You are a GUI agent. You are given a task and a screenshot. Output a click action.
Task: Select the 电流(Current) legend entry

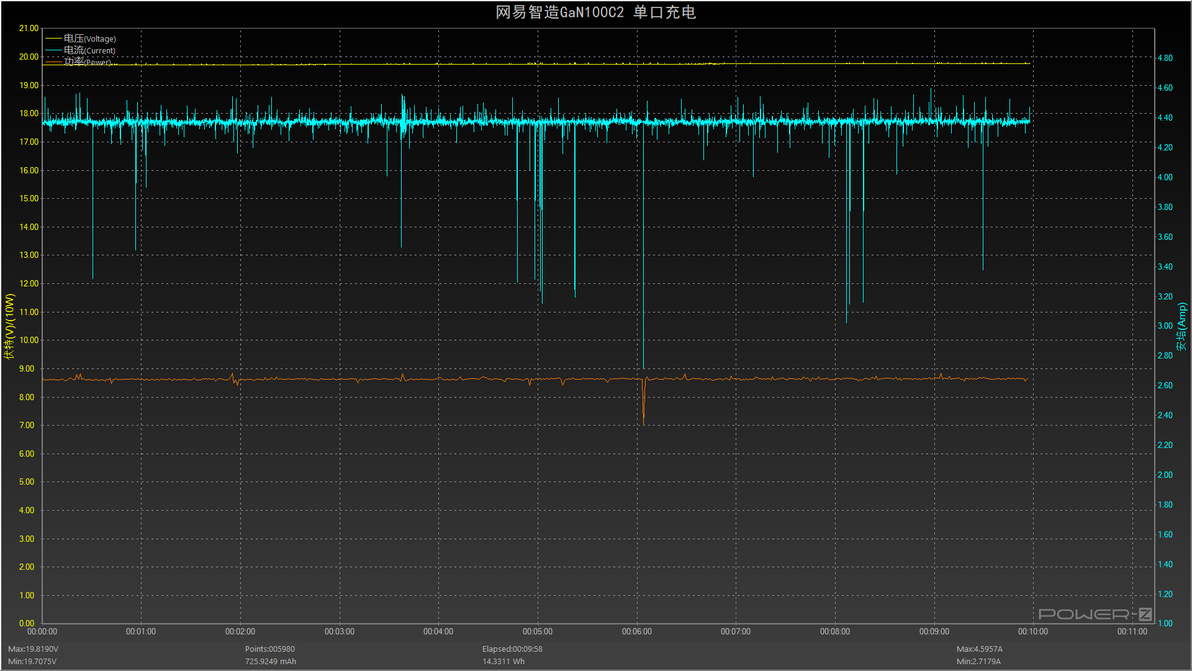90,50
